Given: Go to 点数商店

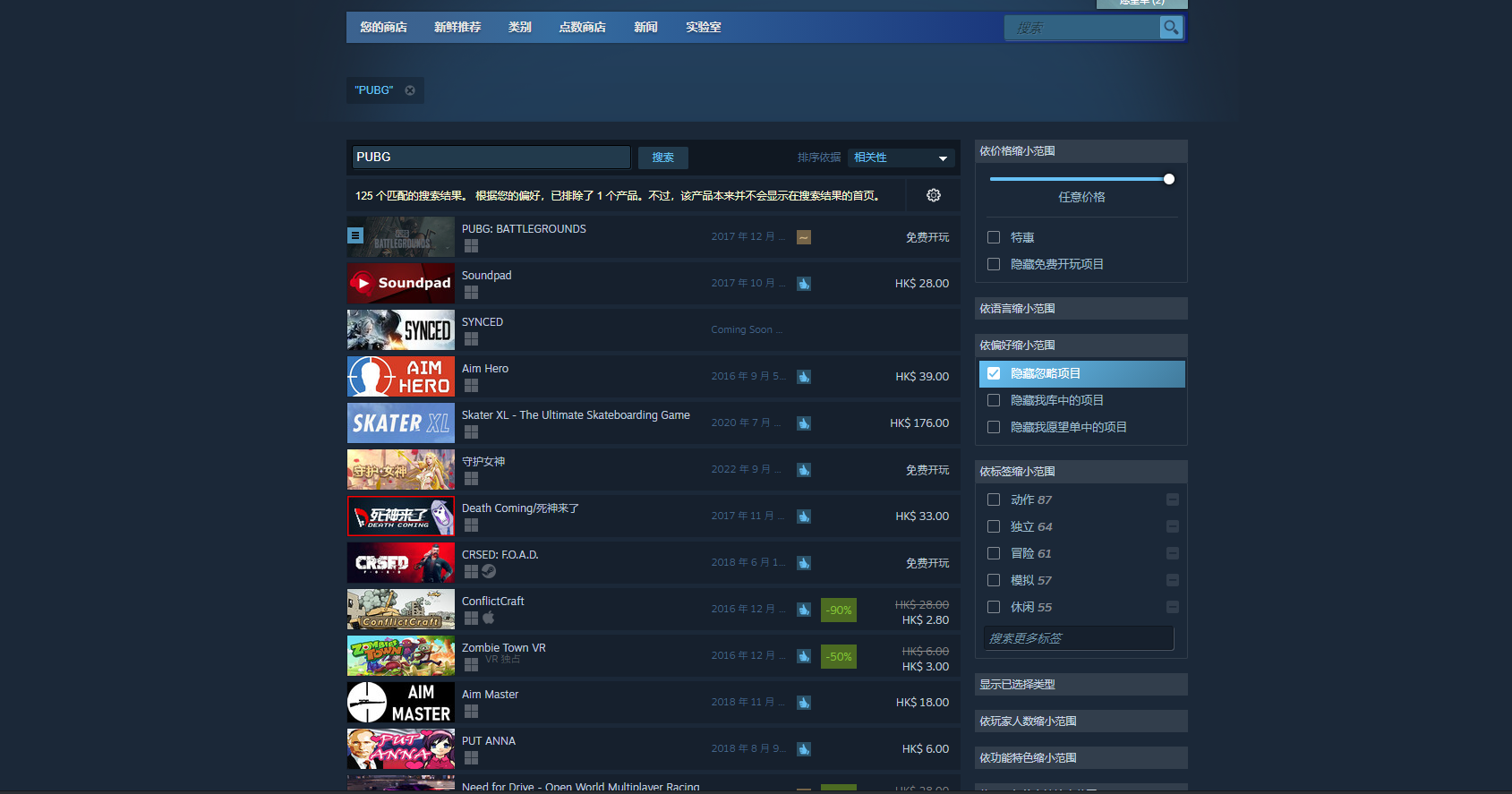Looking at the screenshot, I should coord(582,27).
